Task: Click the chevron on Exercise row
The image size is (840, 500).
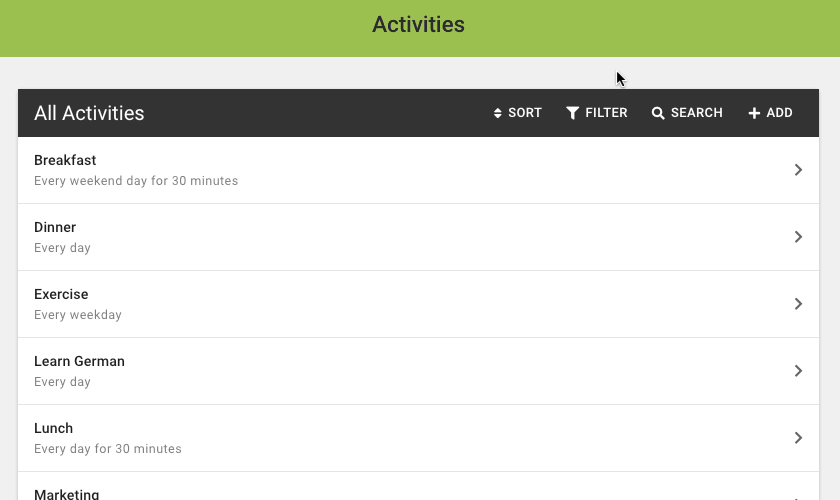Action: point(798,304)
